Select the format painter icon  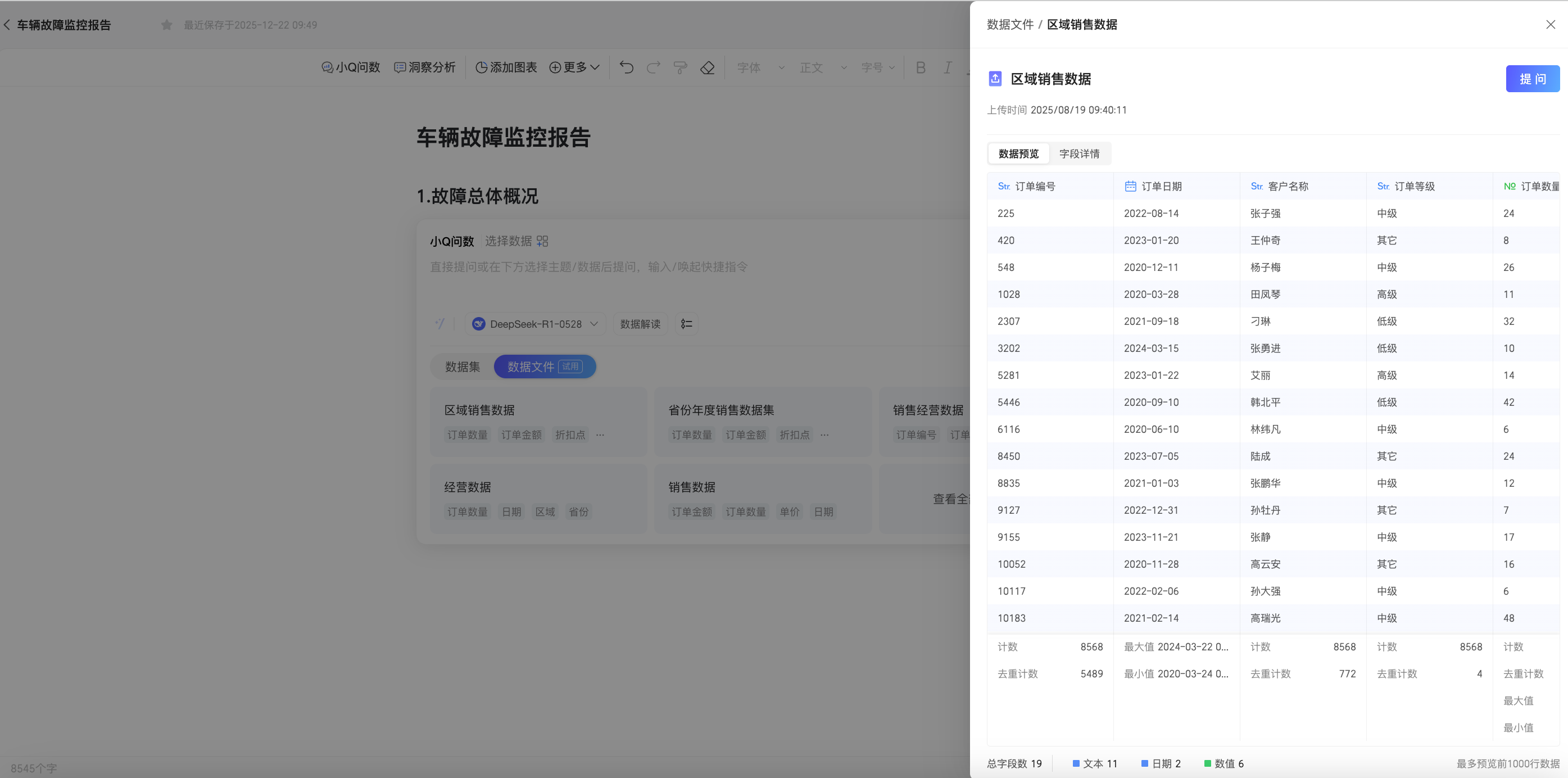[680, 67]
